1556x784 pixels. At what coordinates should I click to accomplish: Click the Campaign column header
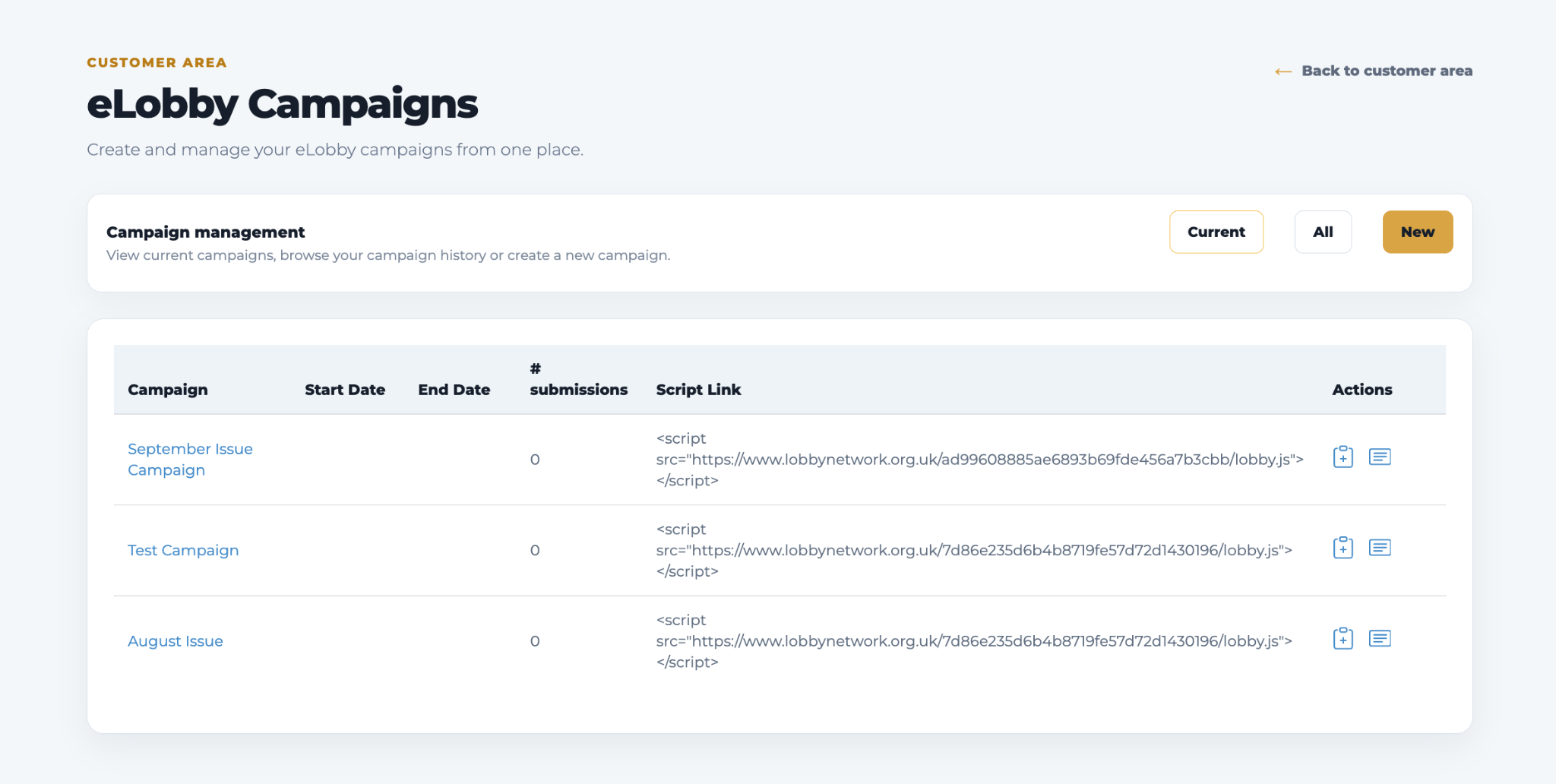pyautogui.click(x=168, y=390)
